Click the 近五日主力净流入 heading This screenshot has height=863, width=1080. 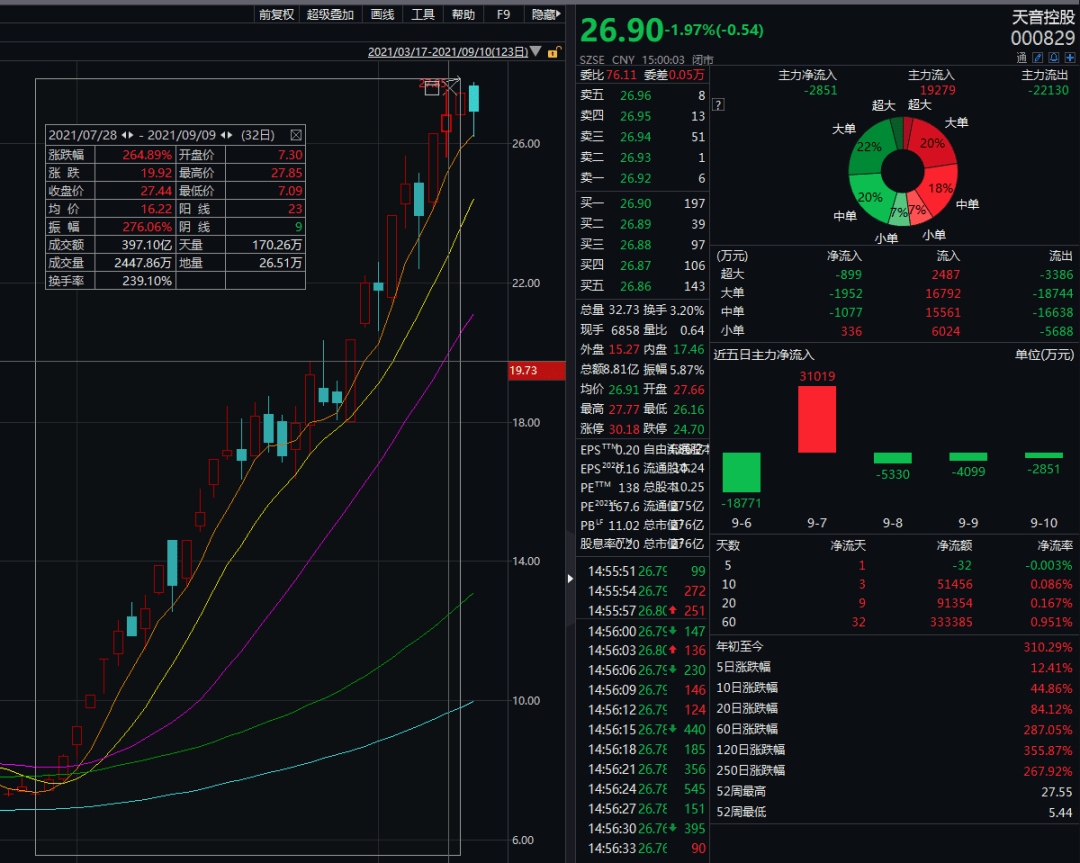click(x=764, y=355)
